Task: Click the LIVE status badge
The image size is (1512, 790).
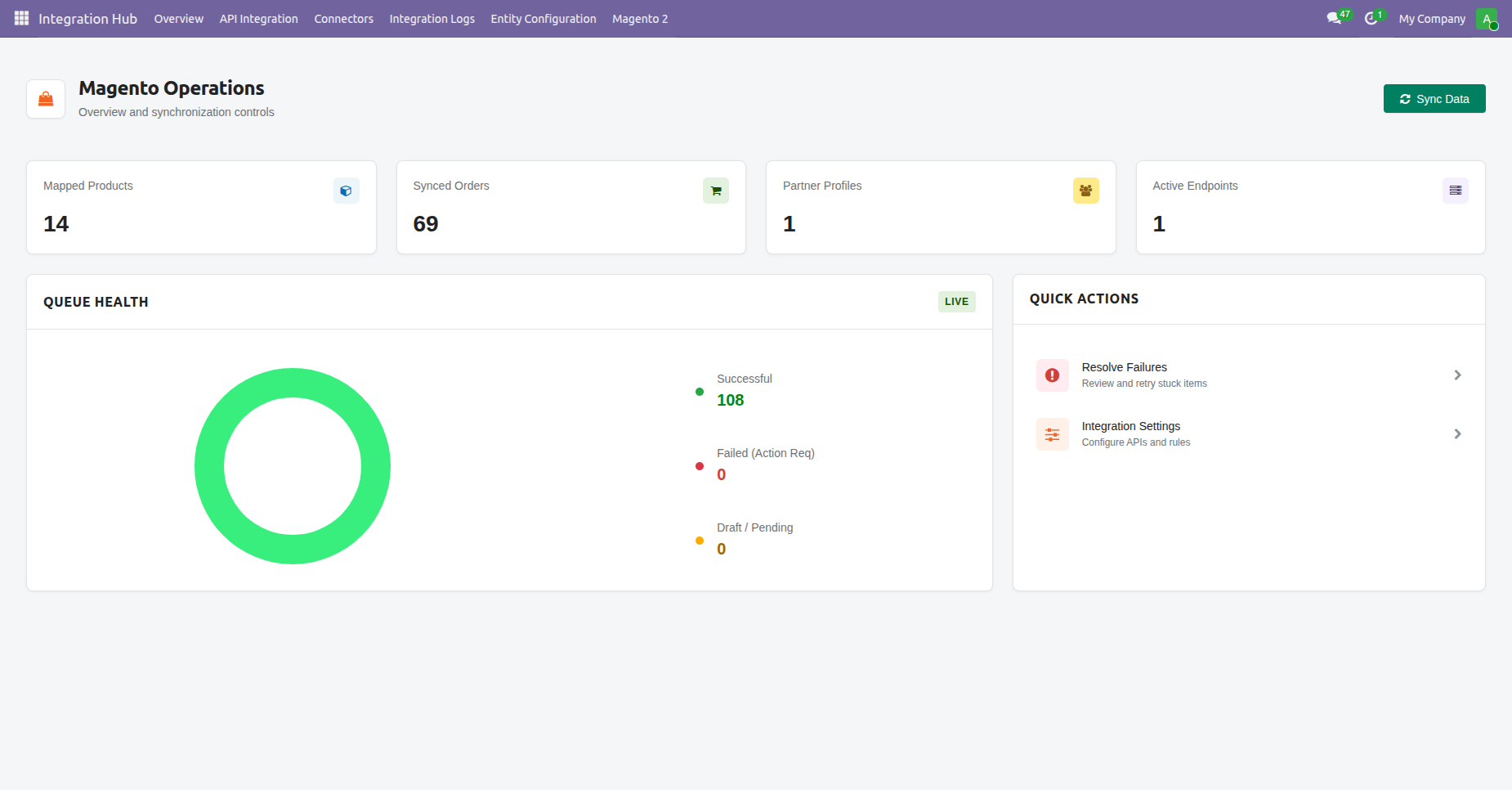Action: pos(956,302)
